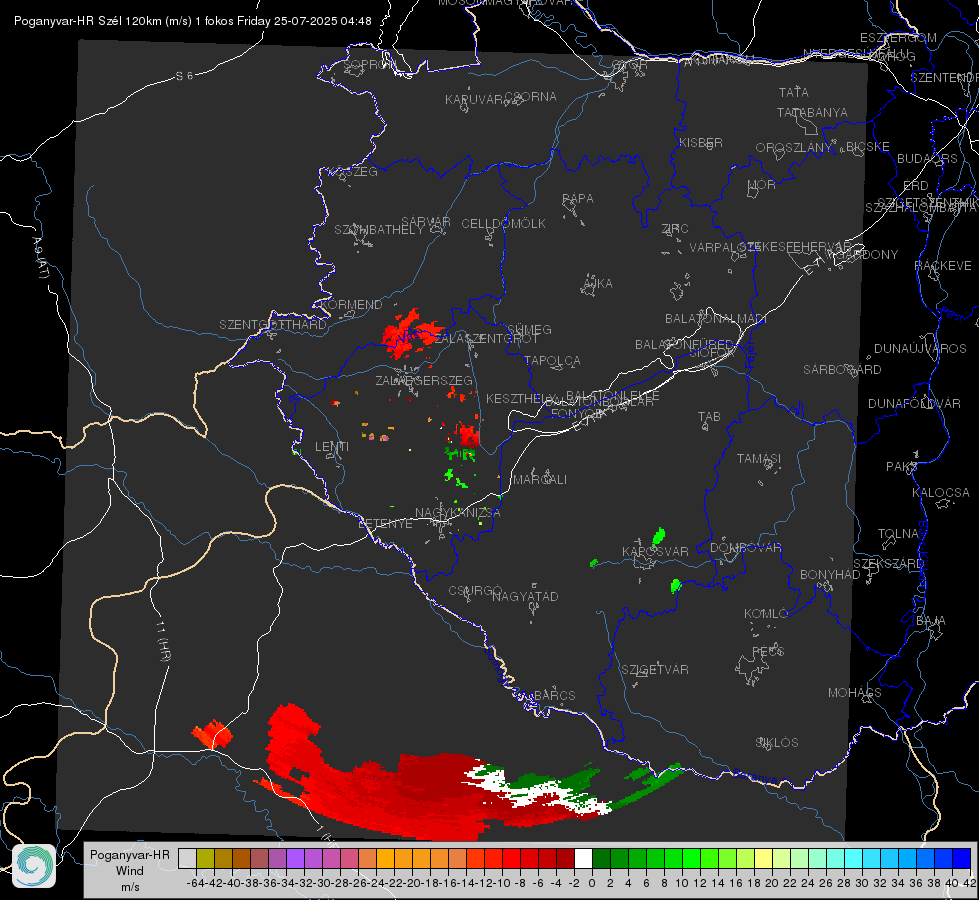Click the TAB town label
The image size is (979, 900).
pos(709,417)
